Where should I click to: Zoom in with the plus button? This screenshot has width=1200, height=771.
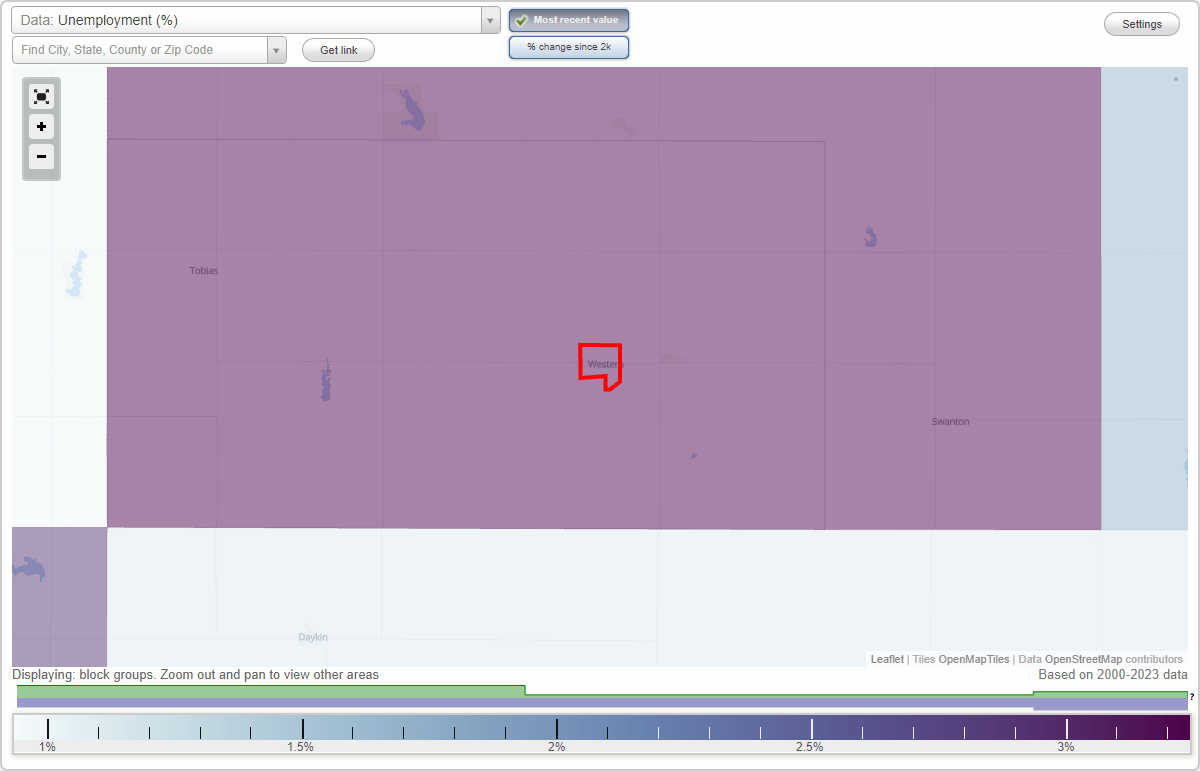coord(41,127)
